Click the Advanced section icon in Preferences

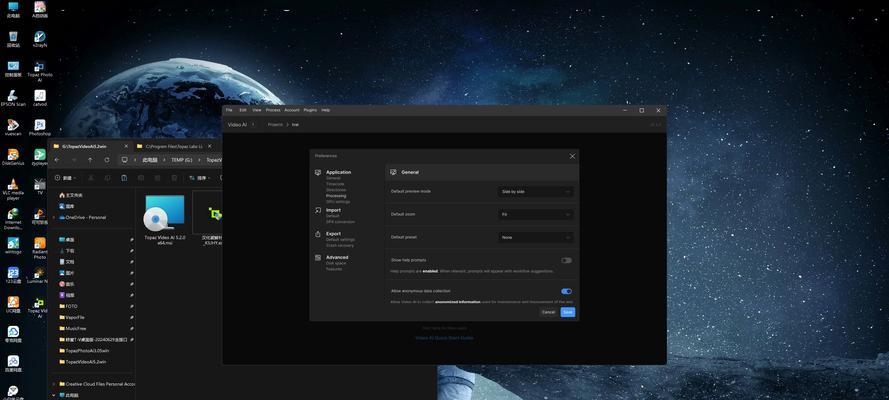pos(318,257)
